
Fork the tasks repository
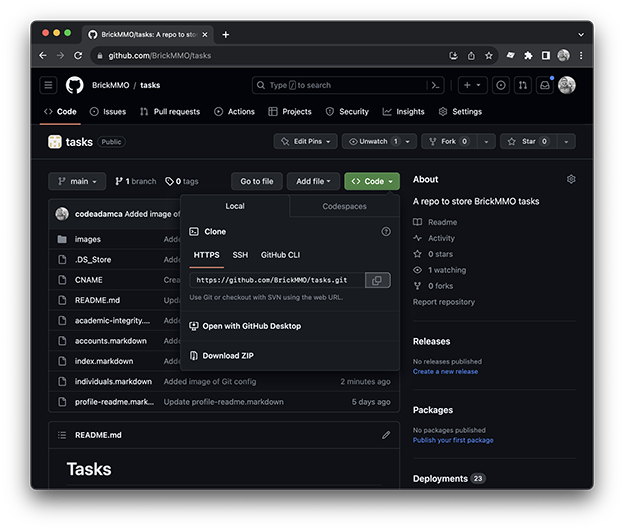click(x=449, y=141)
